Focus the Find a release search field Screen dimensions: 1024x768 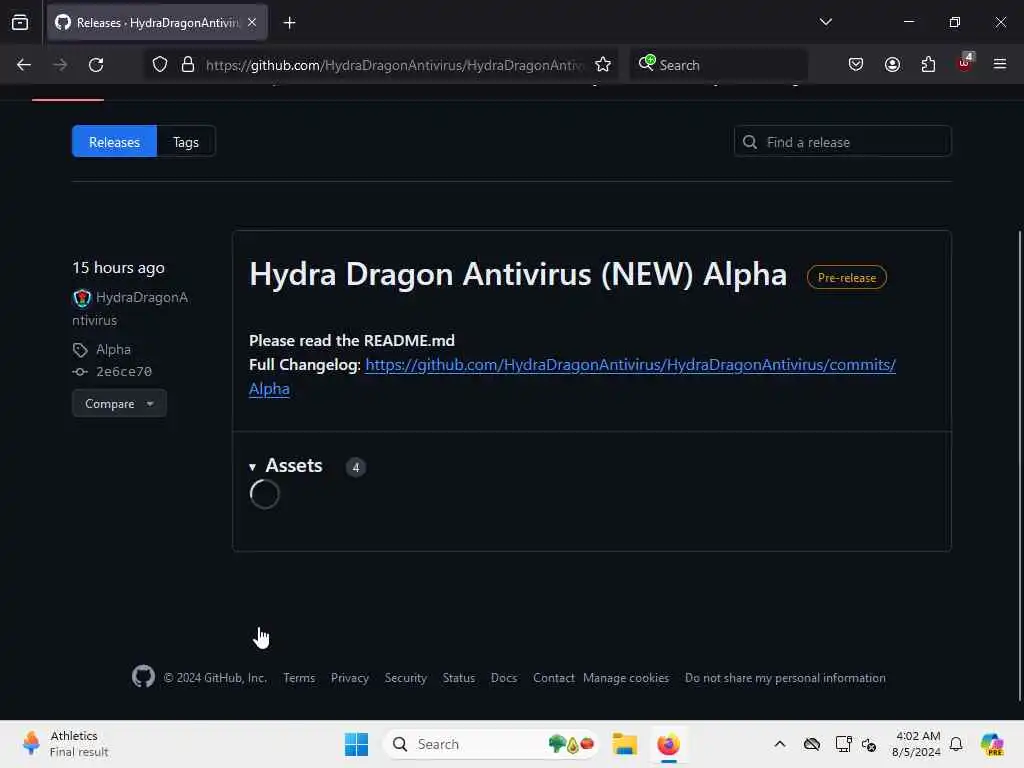(842, 142)
